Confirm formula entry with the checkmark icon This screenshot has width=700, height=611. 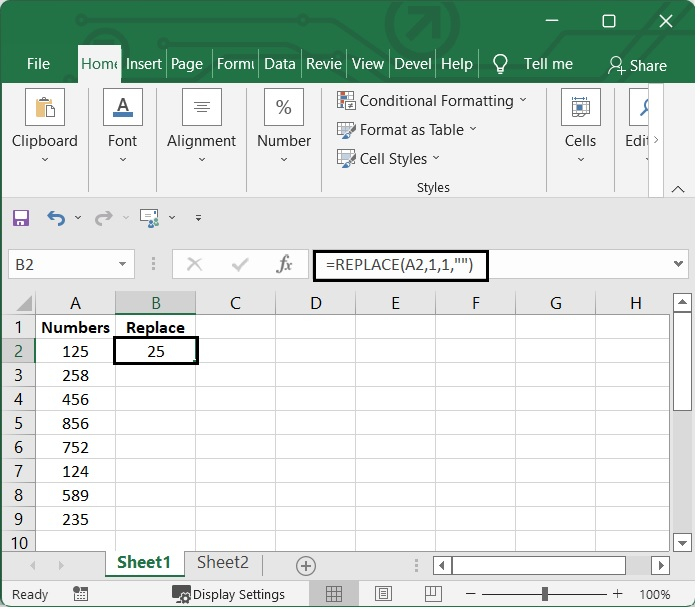[240, 265]
